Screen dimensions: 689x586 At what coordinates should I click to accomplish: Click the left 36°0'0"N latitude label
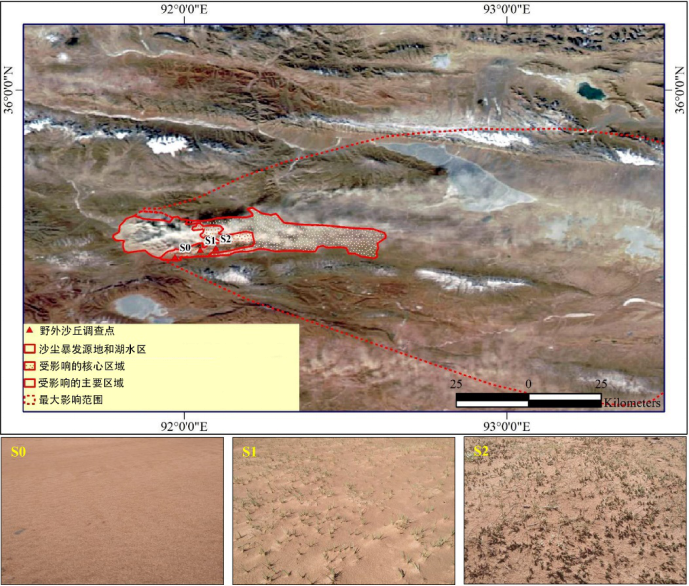click(x=9, y=90)
